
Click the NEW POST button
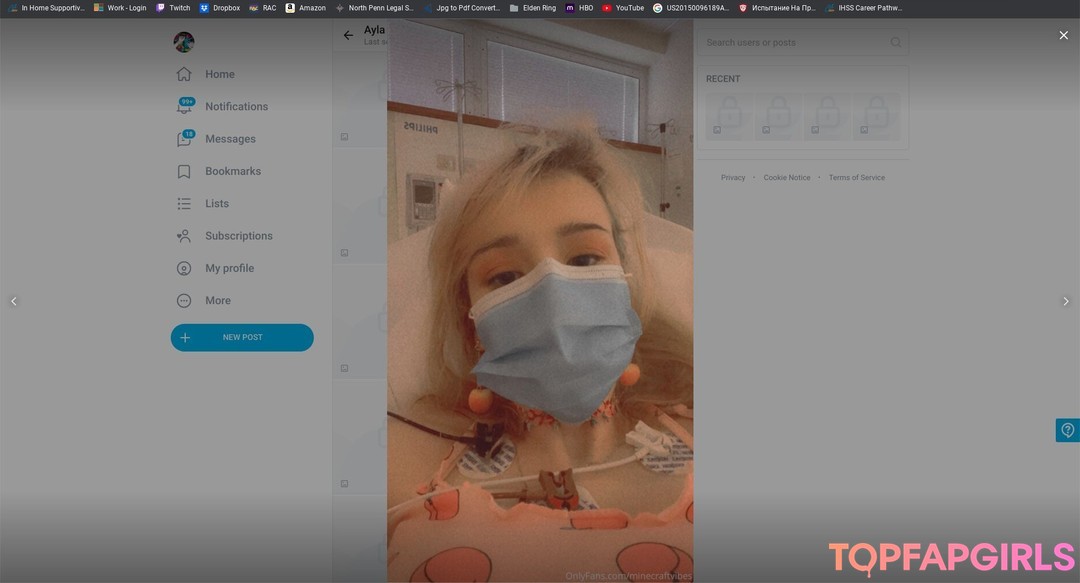(x=242, y=338)
